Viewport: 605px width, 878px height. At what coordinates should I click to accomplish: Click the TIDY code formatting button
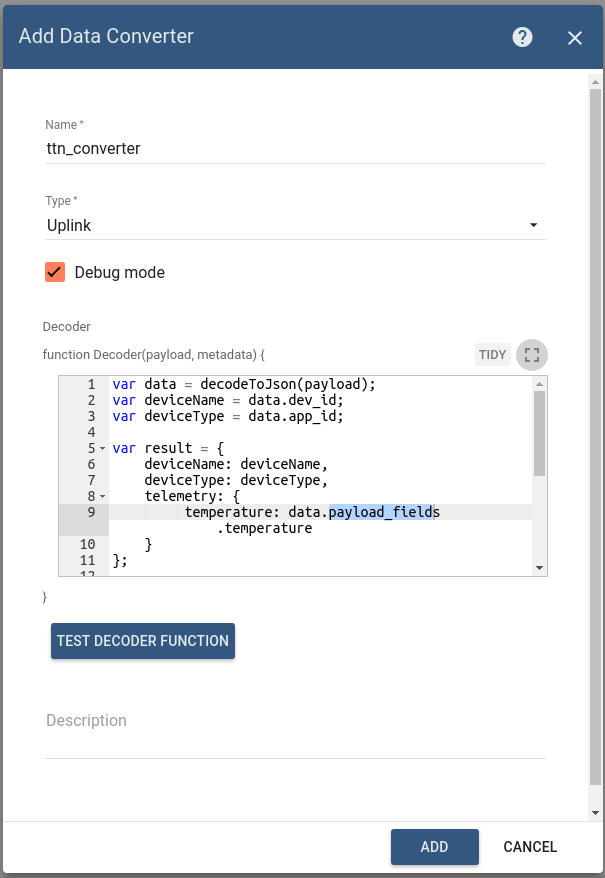point(492,354)
